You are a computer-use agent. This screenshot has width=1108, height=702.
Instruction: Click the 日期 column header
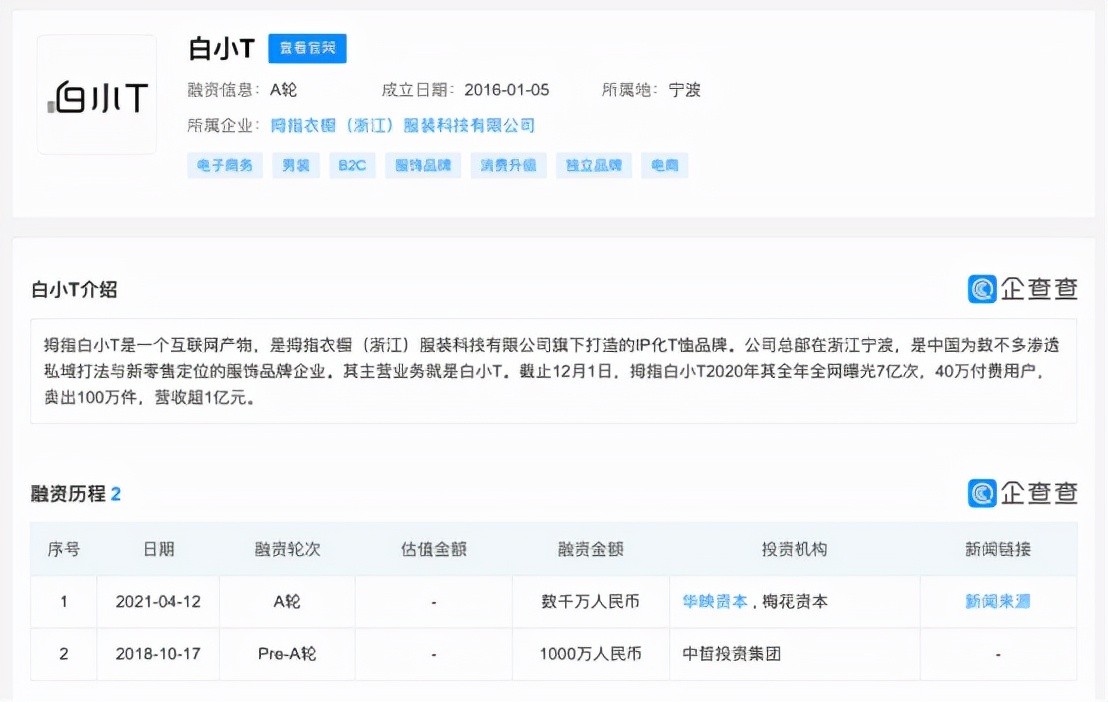point(158,549)
